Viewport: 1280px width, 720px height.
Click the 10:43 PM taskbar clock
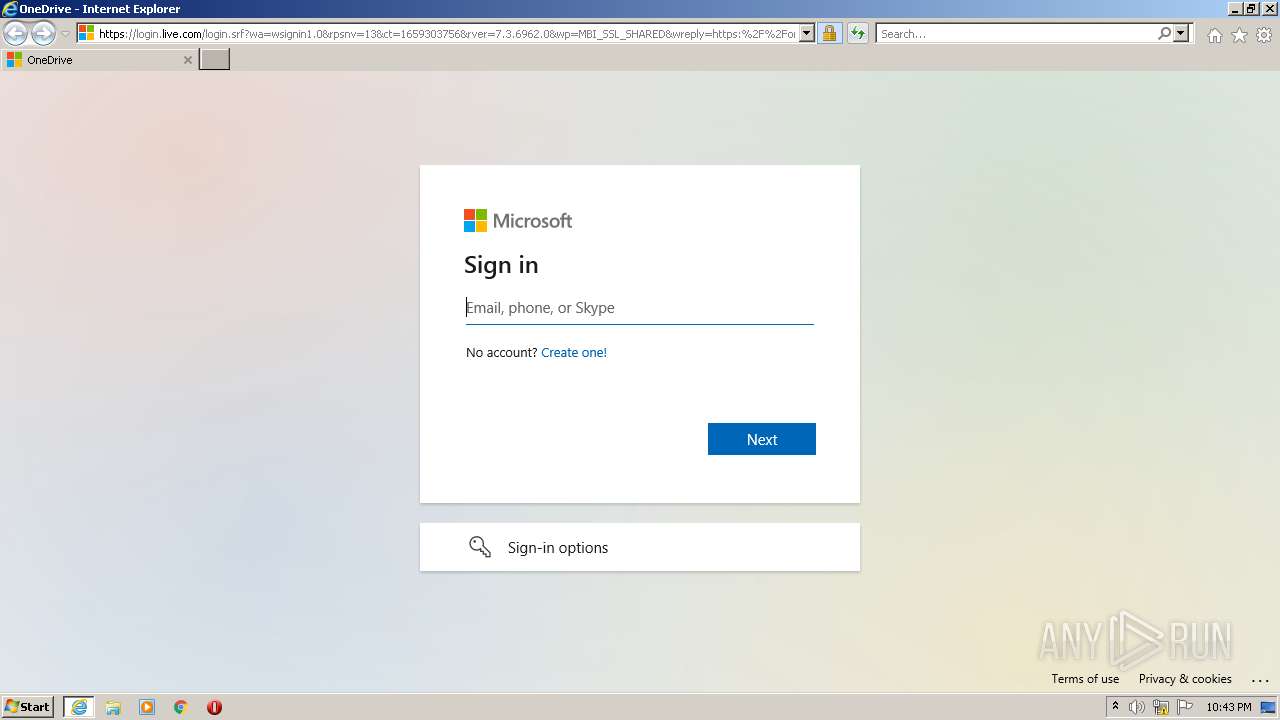coord(1229,707)
